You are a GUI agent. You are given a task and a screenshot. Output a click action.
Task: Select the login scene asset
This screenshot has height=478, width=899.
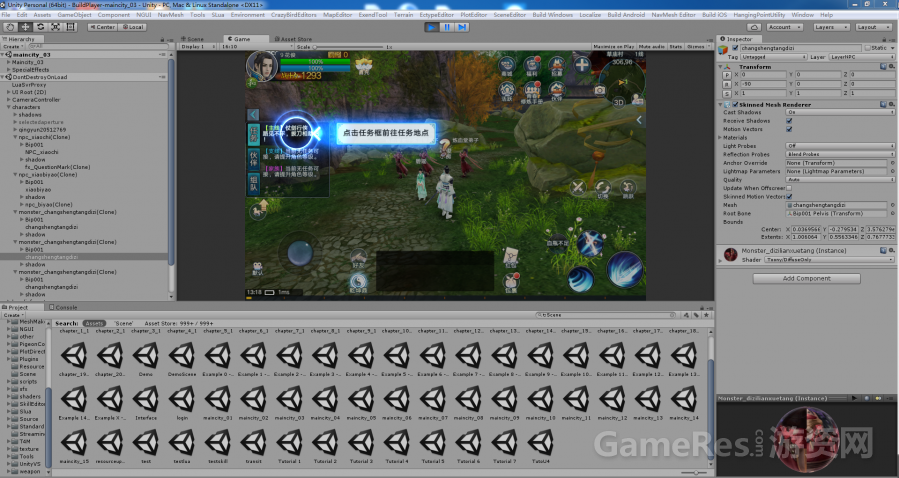tap(182, 399)
